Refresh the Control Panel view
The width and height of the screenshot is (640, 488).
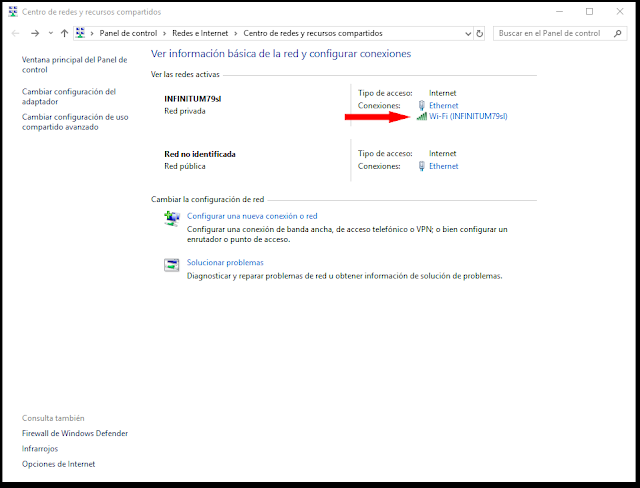coord(480,34)
